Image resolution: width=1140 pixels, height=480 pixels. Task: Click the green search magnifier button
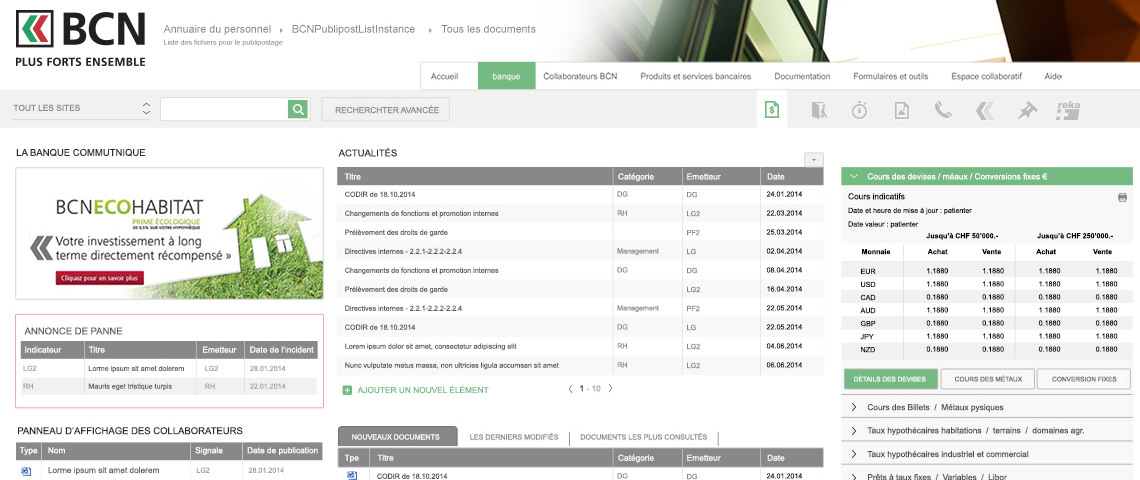[x=297, y=109]
